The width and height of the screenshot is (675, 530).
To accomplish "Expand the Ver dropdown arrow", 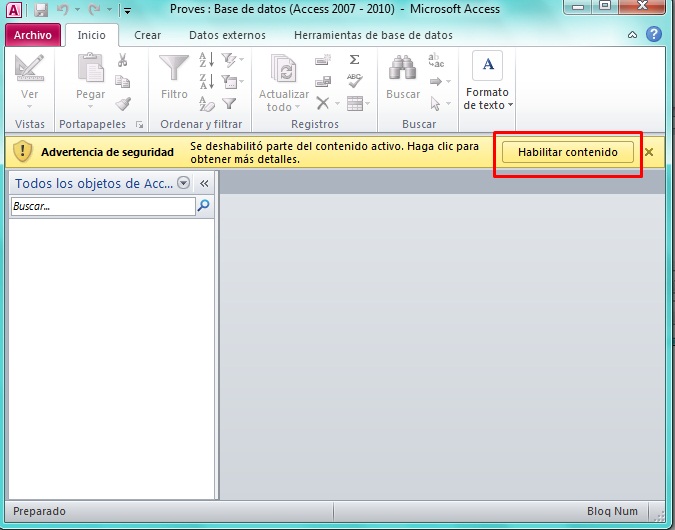I will click(x=29, y=106).
